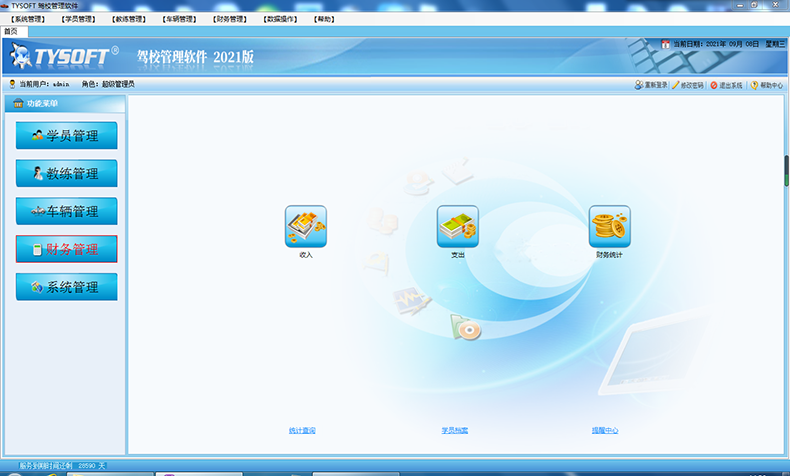Screen dimensions: 790x476
Task: Expand the 【数据操作】 menu
Action: (280, 19)
